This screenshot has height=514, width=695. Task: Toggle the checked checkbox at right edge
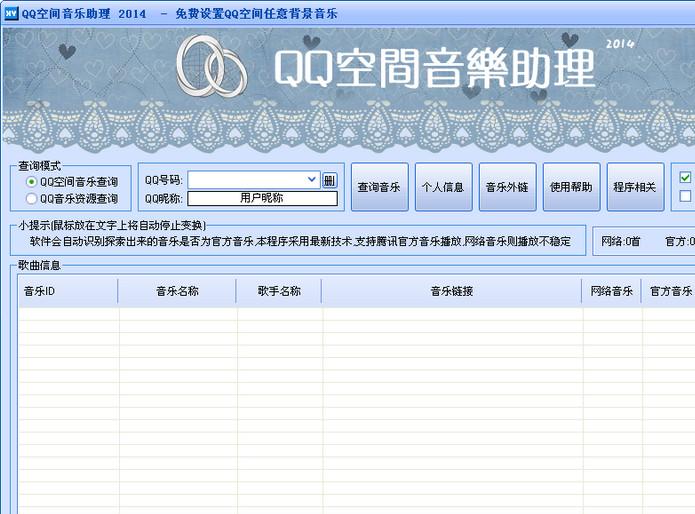click(x=685, y=178)
